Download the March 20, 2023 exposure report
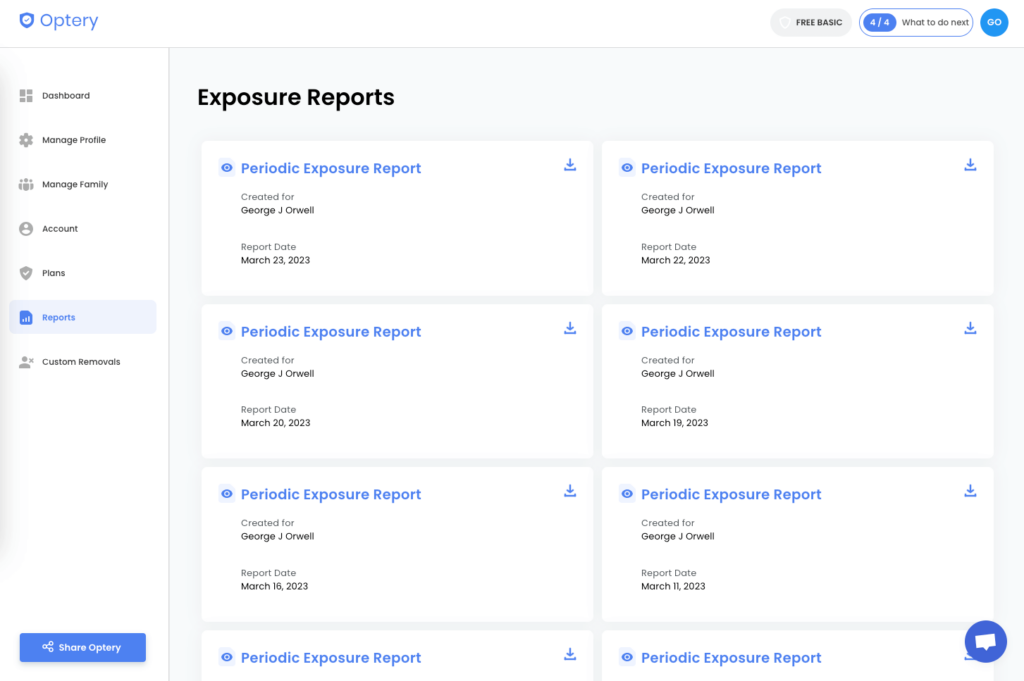The height and width of the screenshot is (681, 1024). pyautogui.click(x=570, y=328)
